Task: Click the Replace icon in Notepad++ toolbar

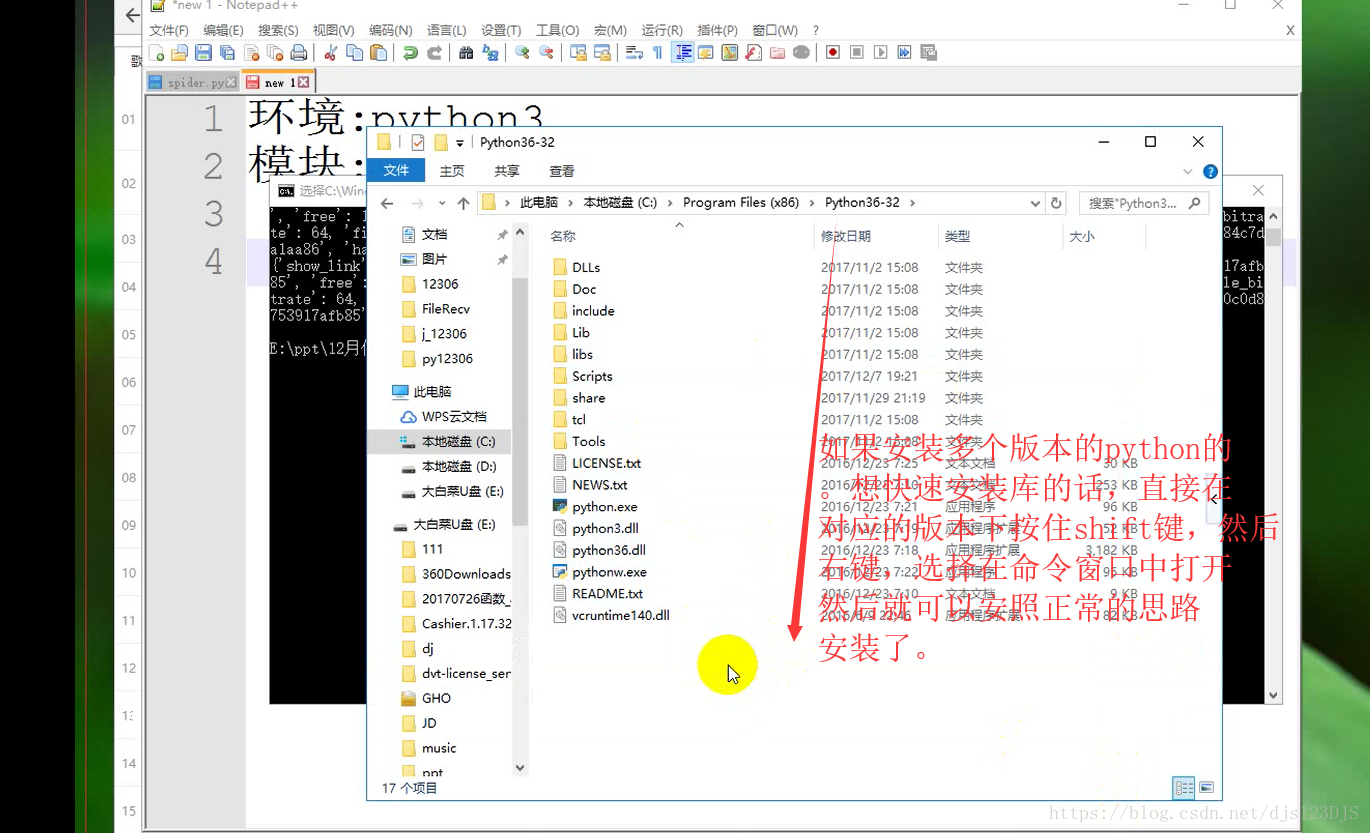Action: [x=490, y=53]
